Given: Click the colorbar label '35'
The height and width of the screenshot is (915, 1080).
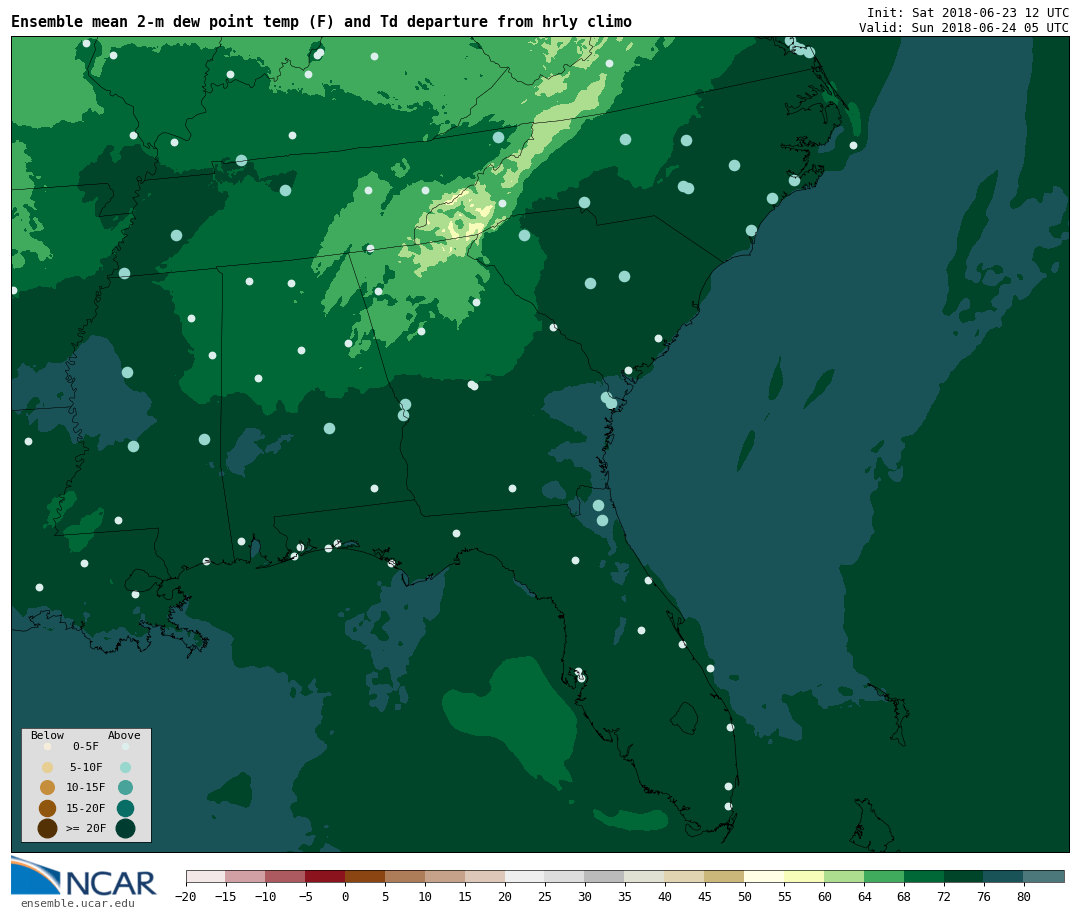Looking at the screenshot, I should (625, 896).
